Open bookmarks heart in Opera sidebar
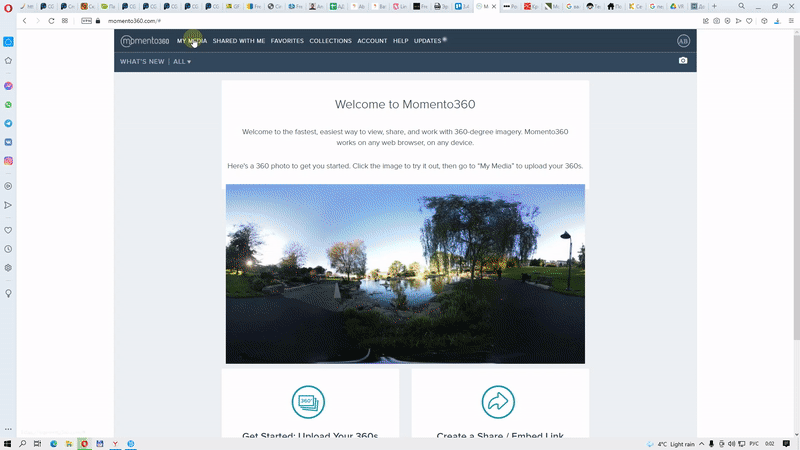This screenshot has height=450, width=800. click(8, 230)
